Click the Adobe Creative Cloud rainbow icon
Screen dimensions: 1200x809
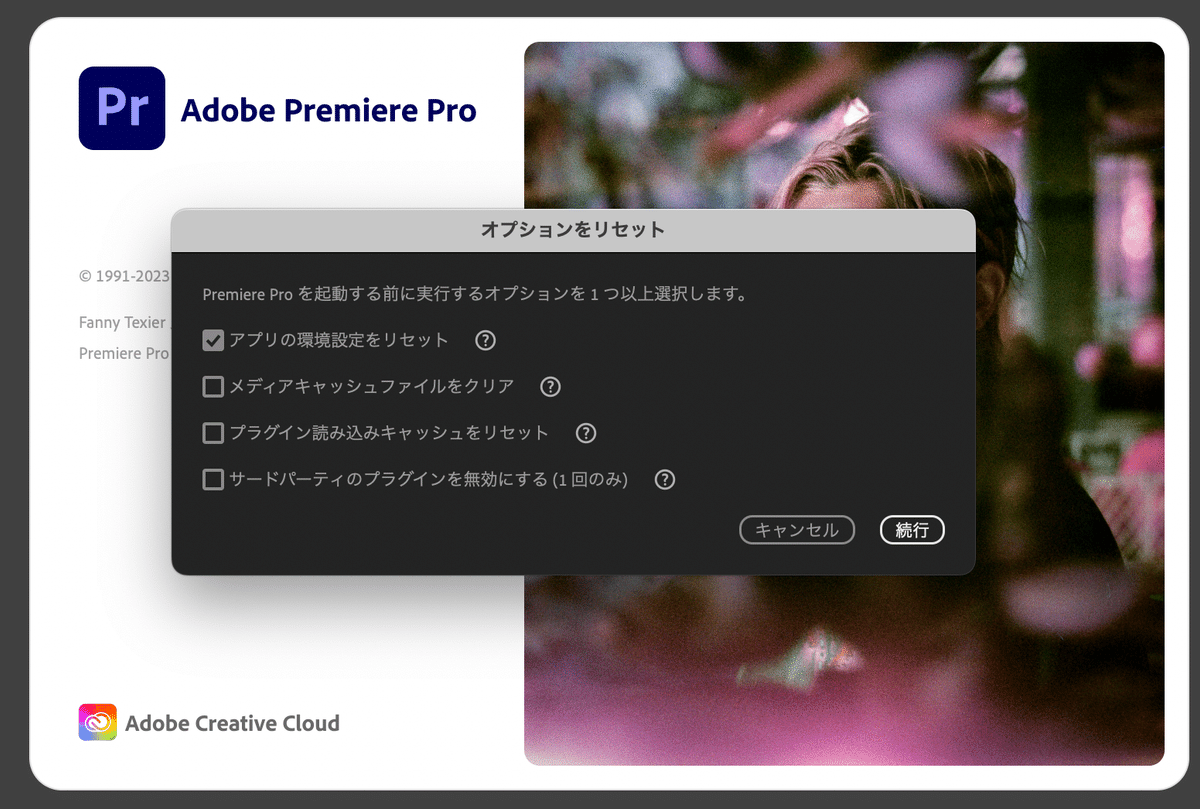point(96,721)
